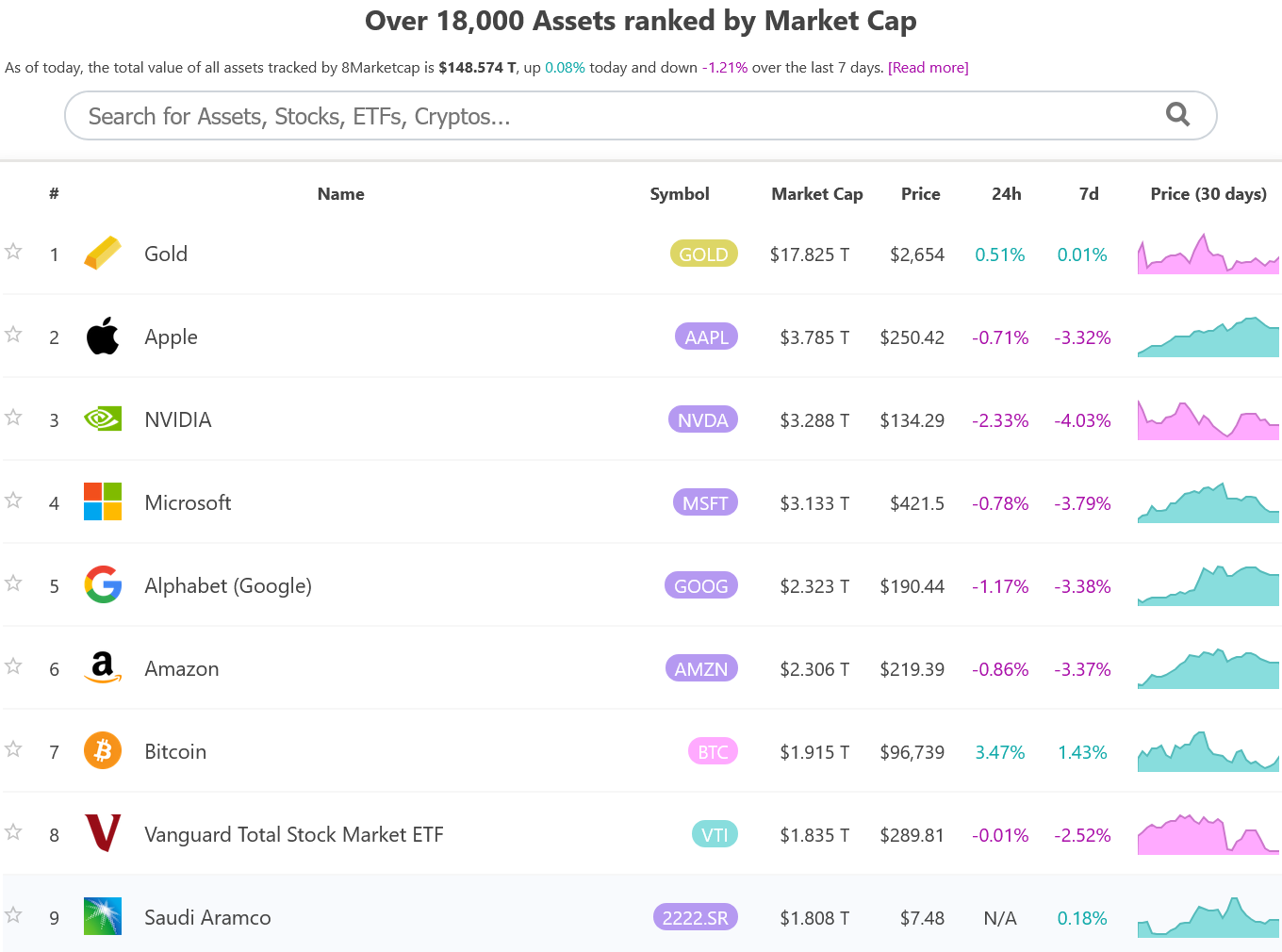Sort by the Symbol column header
Image resolution: width=1282 pixels, height=952 pixels.
tap(679, 193)
